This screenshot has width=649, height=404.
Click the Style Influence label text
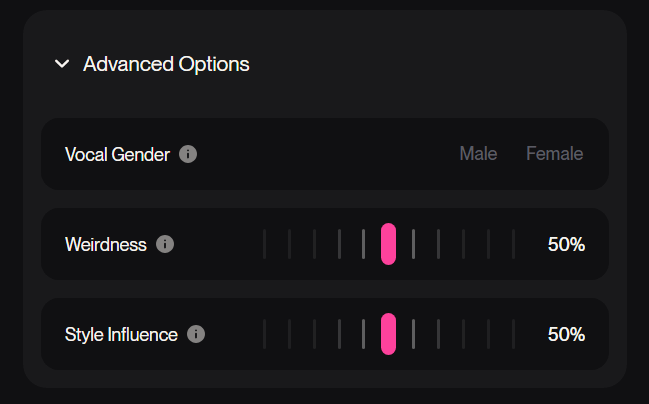click(121, 334)
